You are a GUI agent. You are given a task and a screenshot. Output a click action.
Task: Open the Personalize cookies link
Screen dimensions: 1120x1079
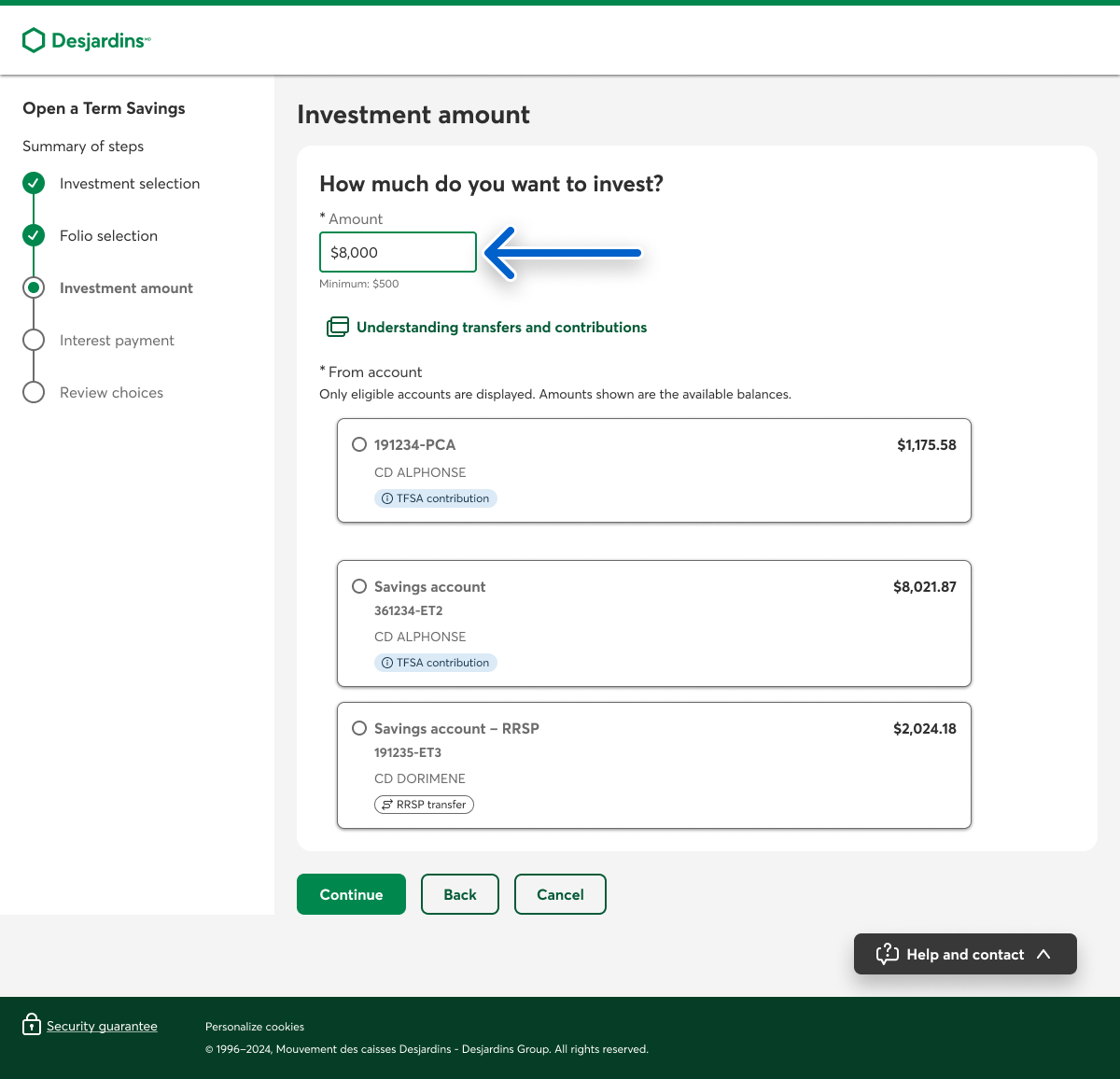(255, 1027)
